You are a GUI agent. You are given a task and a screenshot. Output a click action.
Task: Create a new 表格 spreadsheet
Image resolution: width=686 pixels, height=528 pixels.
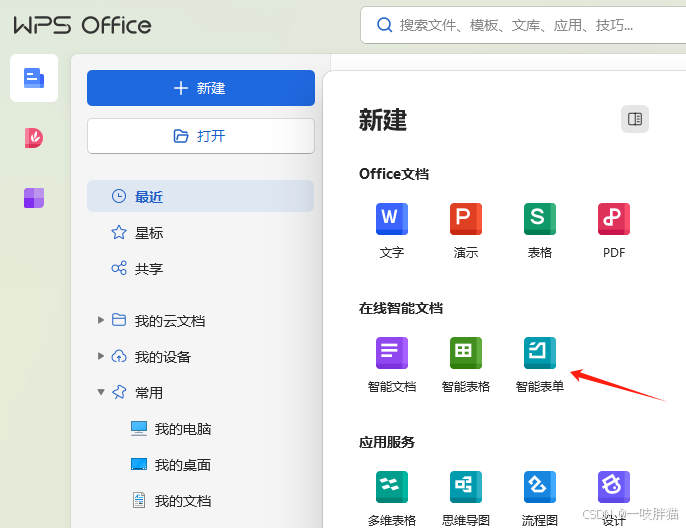coord(540,231)
